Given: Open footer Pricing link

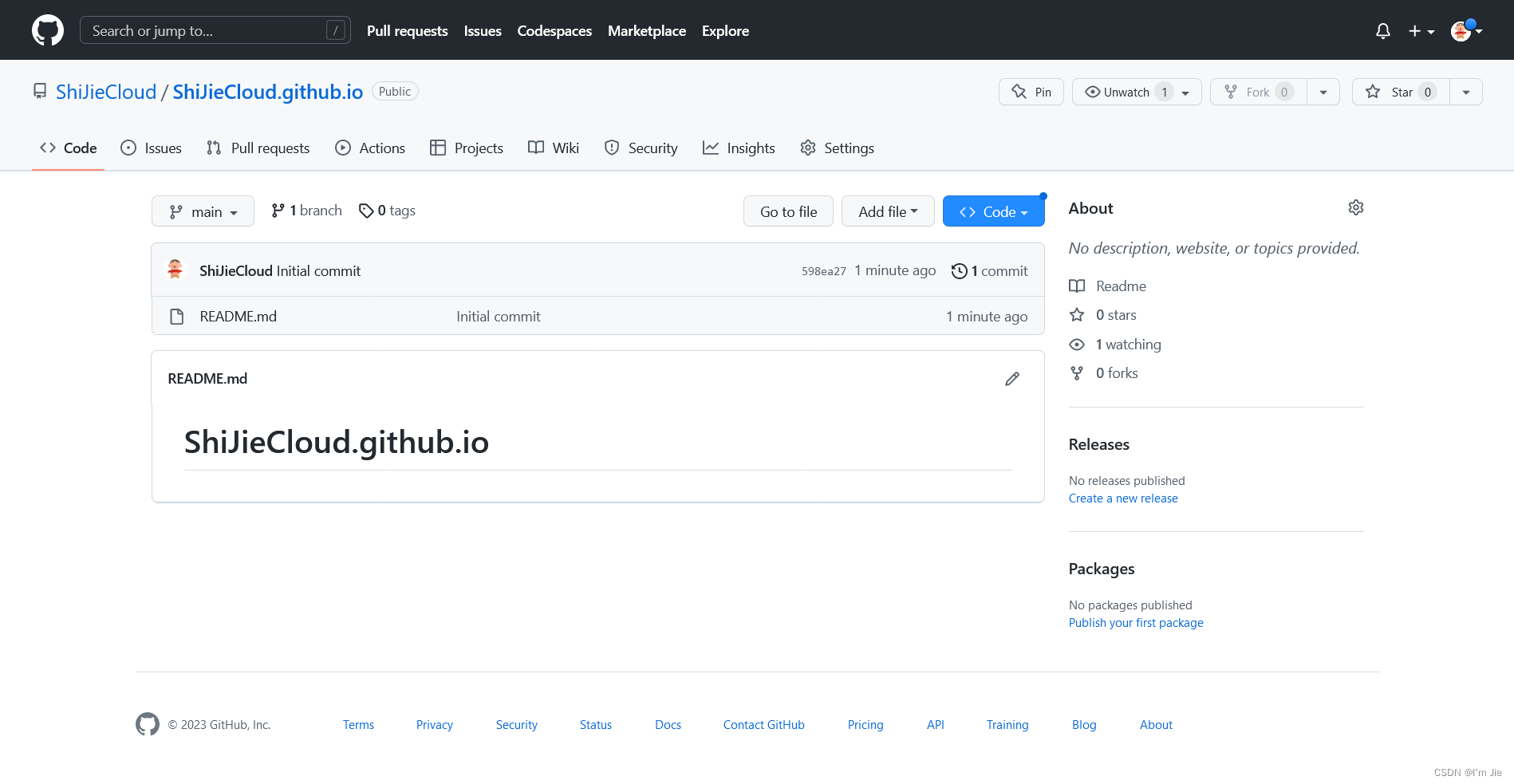Looking at the screenshot, I should [x=865, y=725].
